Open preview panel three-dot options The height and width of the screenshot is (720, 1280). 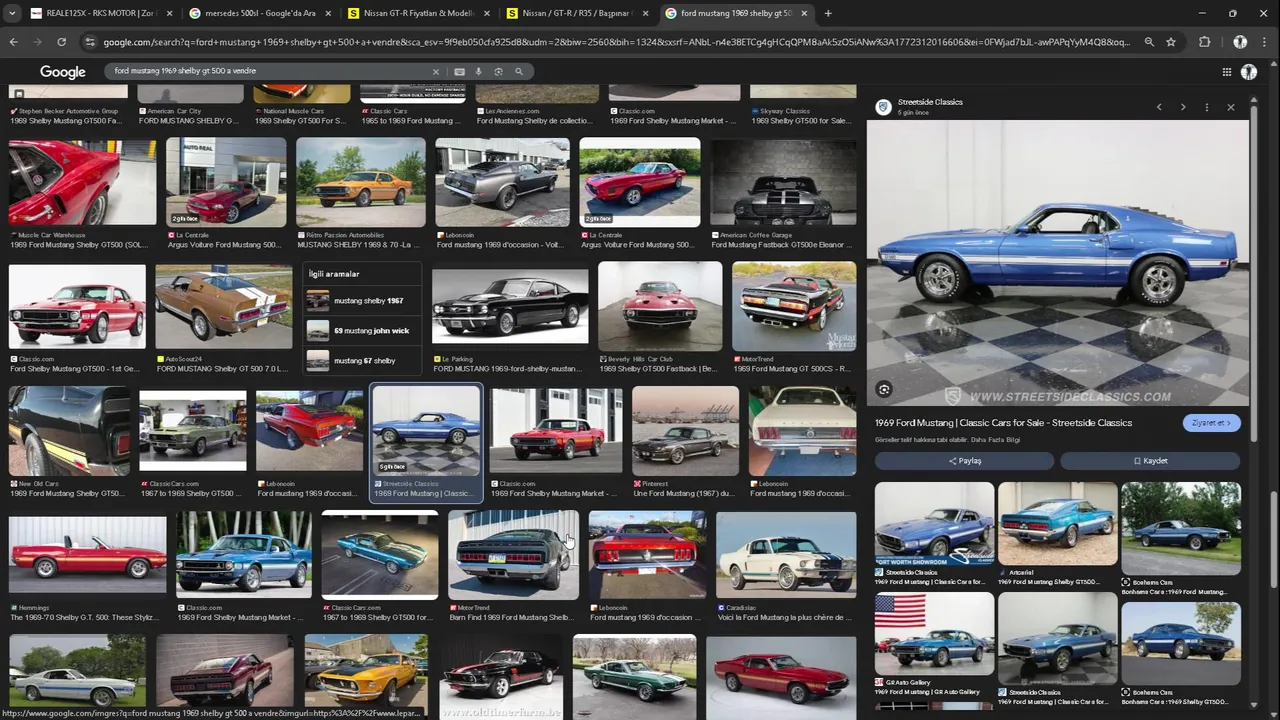[x=1207, y=107]
